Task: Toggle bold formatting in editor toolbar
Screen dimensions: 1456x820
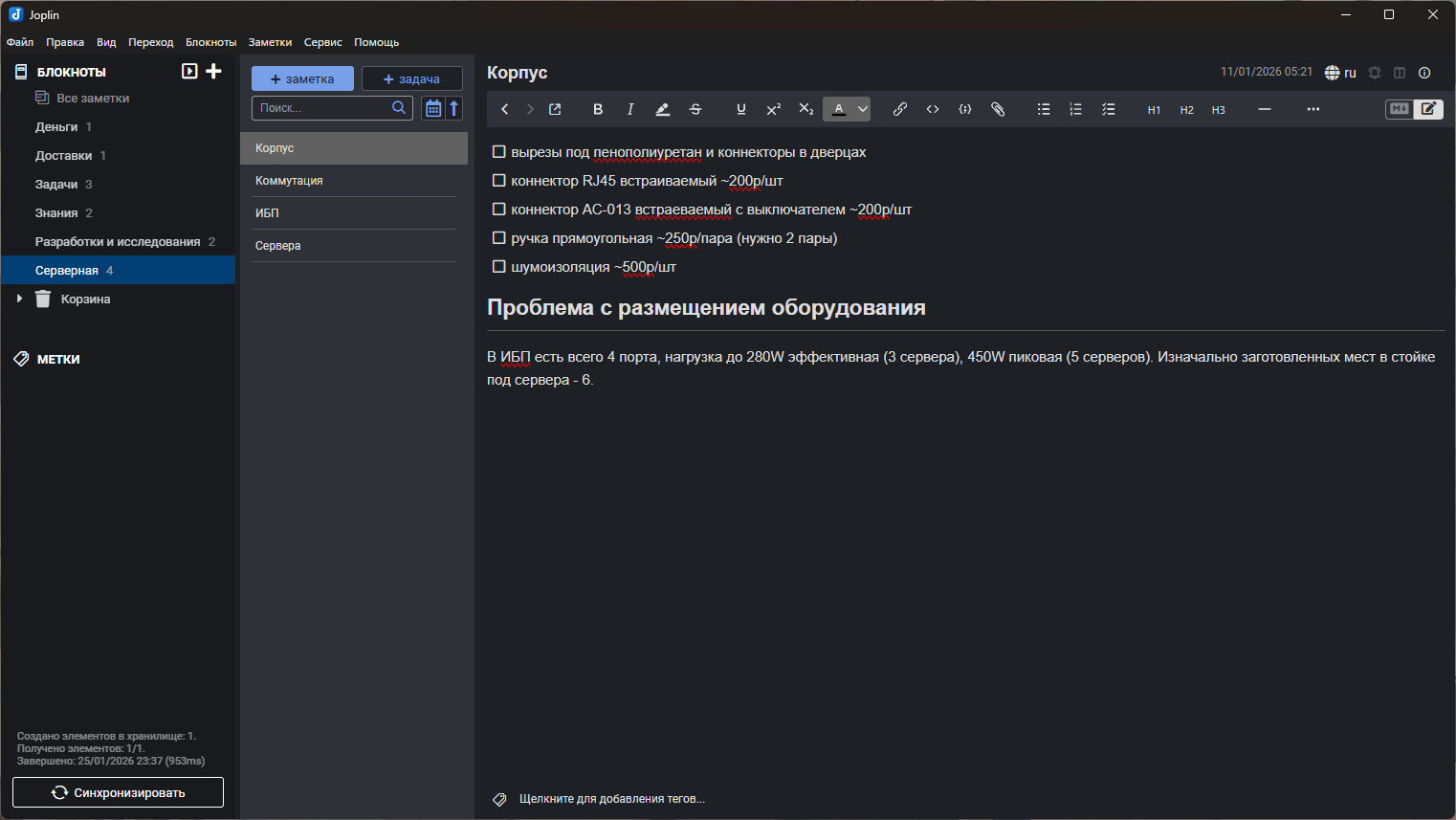Action: tap(598, 109)
